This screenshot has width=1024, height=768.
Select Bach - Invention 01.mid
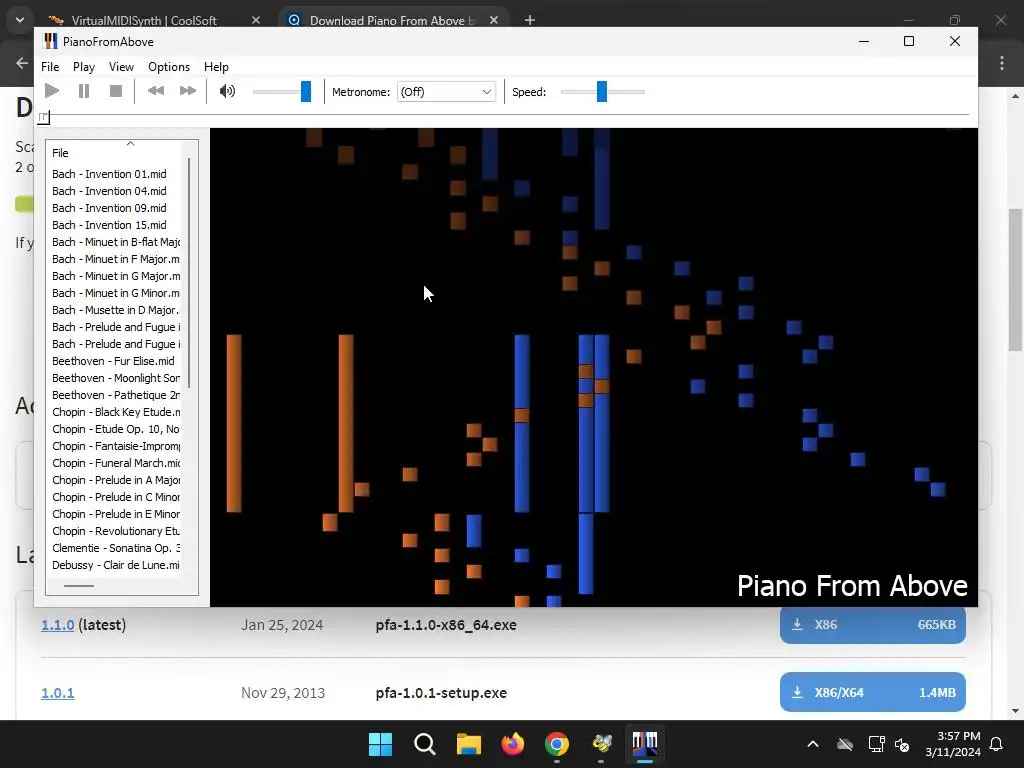click(x=109, y=174)
